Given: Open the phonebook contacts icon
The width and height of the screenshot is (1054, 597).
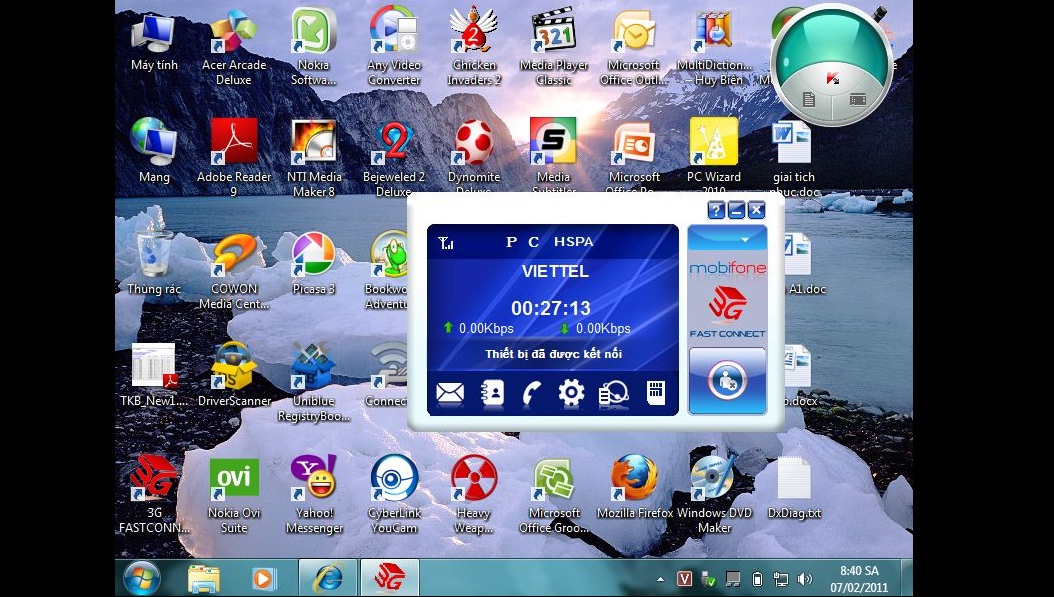Looking at the screenshot, I should click(490, 393).
